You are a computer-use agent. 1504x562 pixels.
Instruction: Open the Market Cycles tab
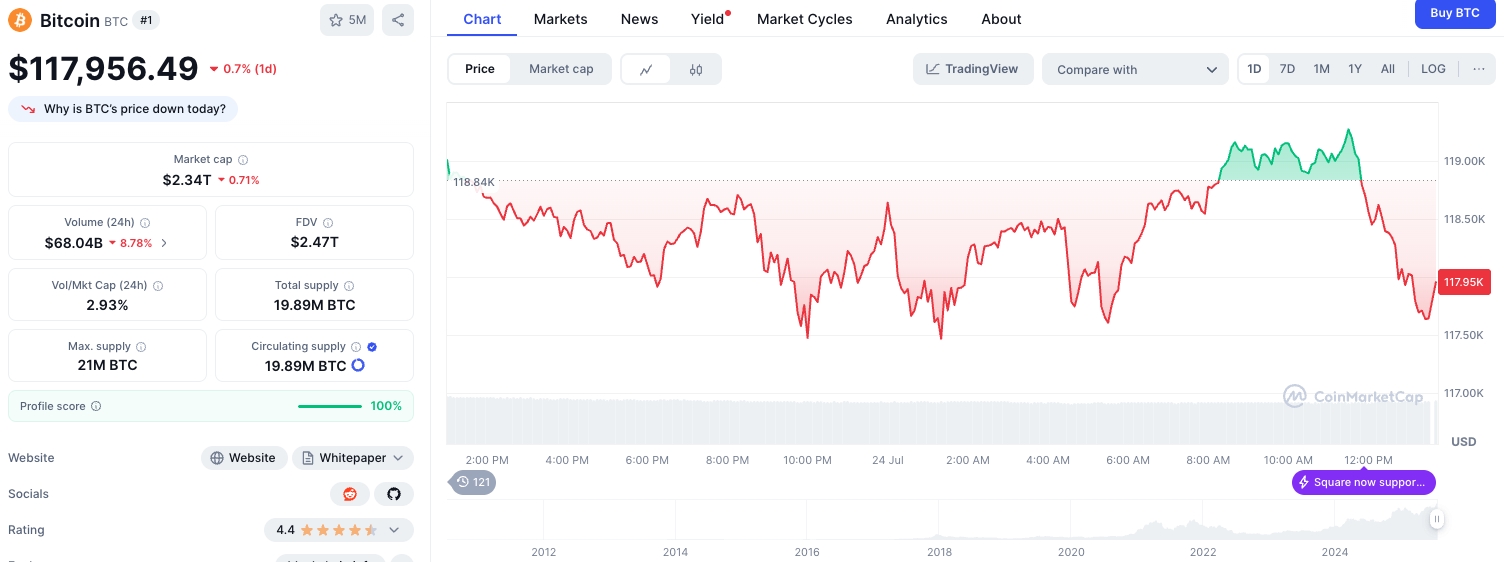pos(804,19)
